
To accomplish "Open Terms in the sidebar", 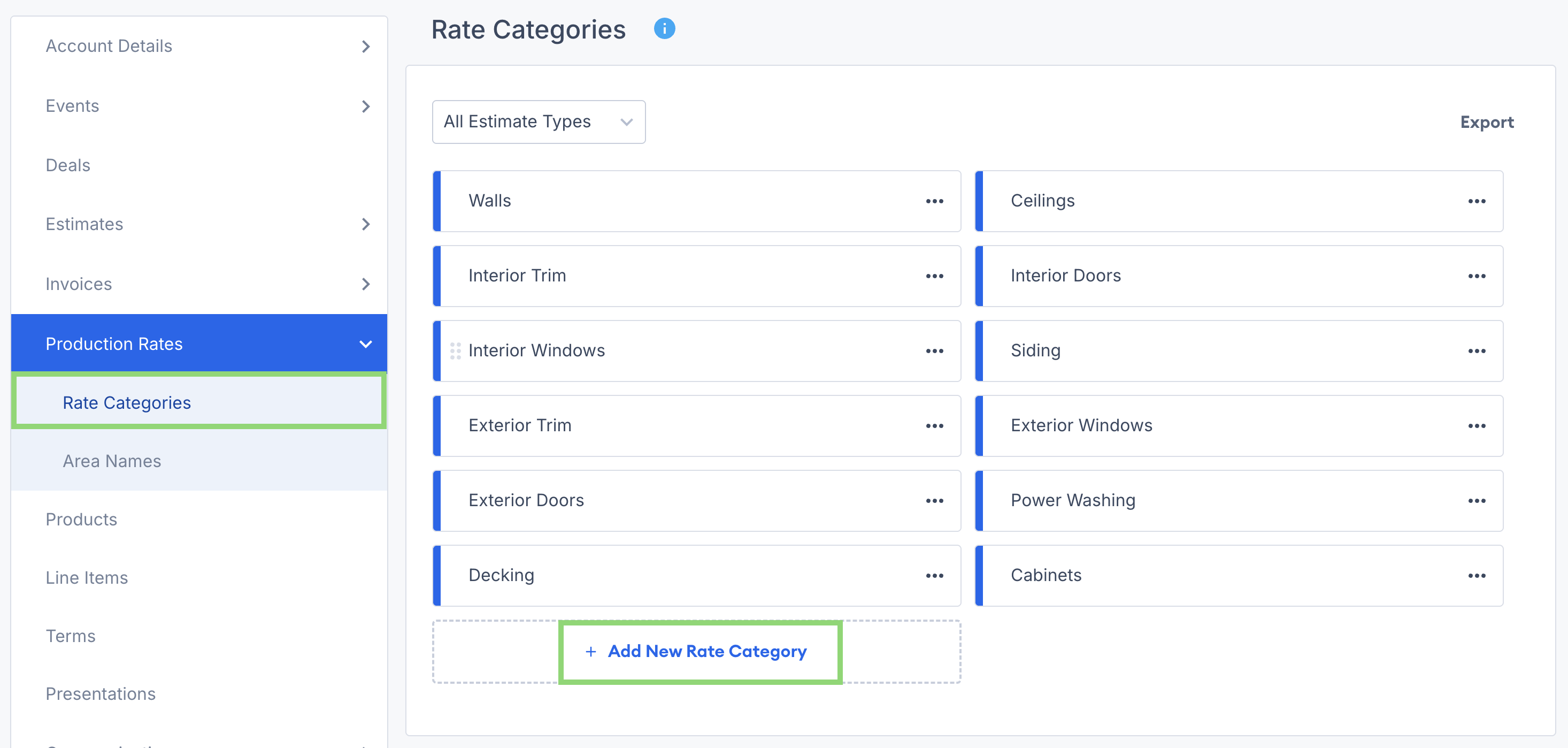I will [199, 636].
